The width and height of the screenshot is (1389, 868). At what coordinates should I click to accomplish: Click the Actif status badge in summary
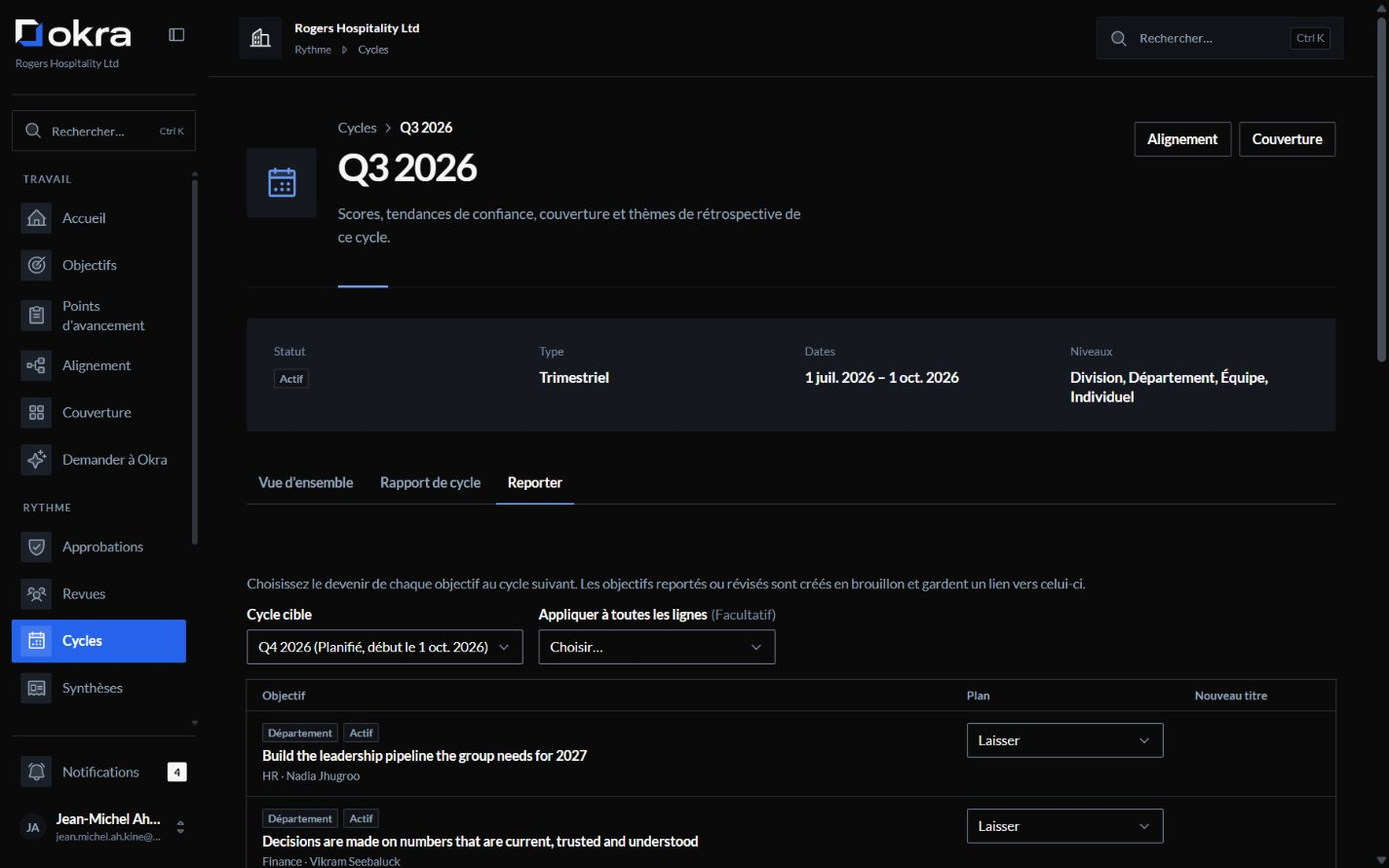pyautogui.click(x=291, y=379)
